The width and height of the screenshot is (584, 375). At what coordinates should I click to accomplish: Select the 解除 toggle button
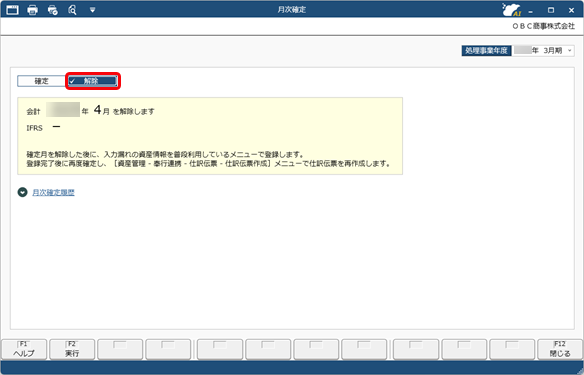point(93,81)
